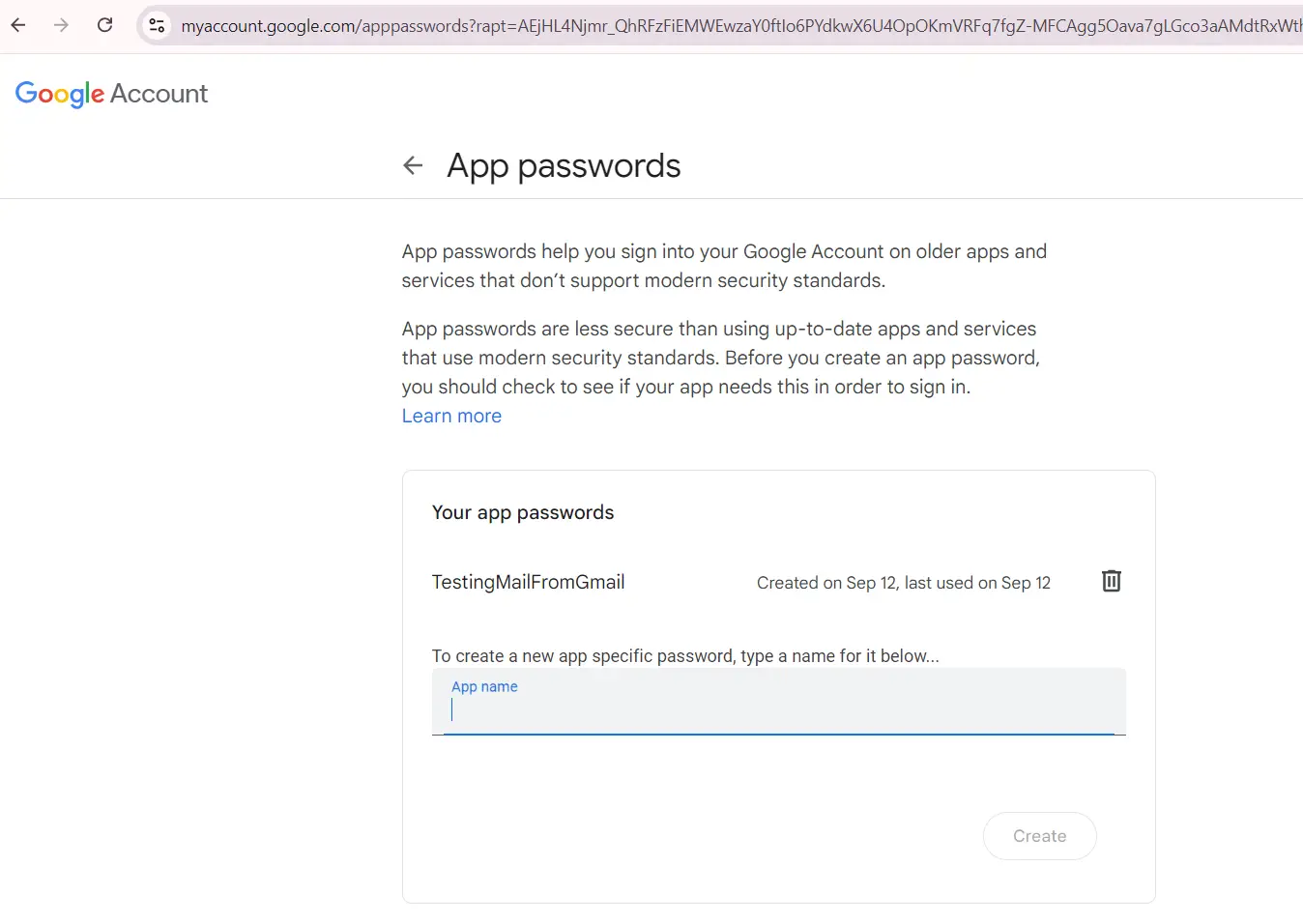1303x924 pixels.
Task: Reload the page with the refresh icon
Action: point(105,25)
